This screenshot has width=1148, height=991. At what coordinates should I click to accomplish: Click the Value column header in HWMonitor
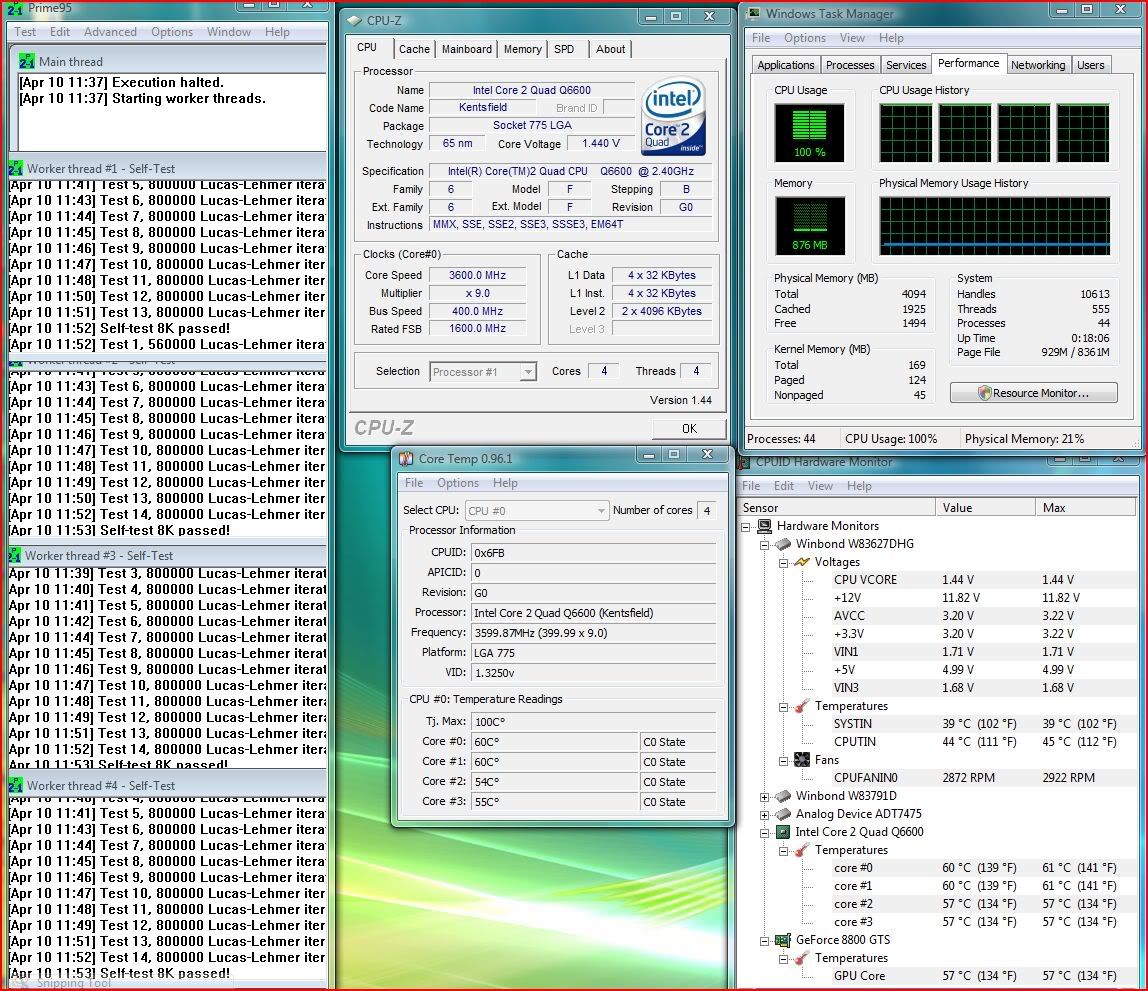985,507
